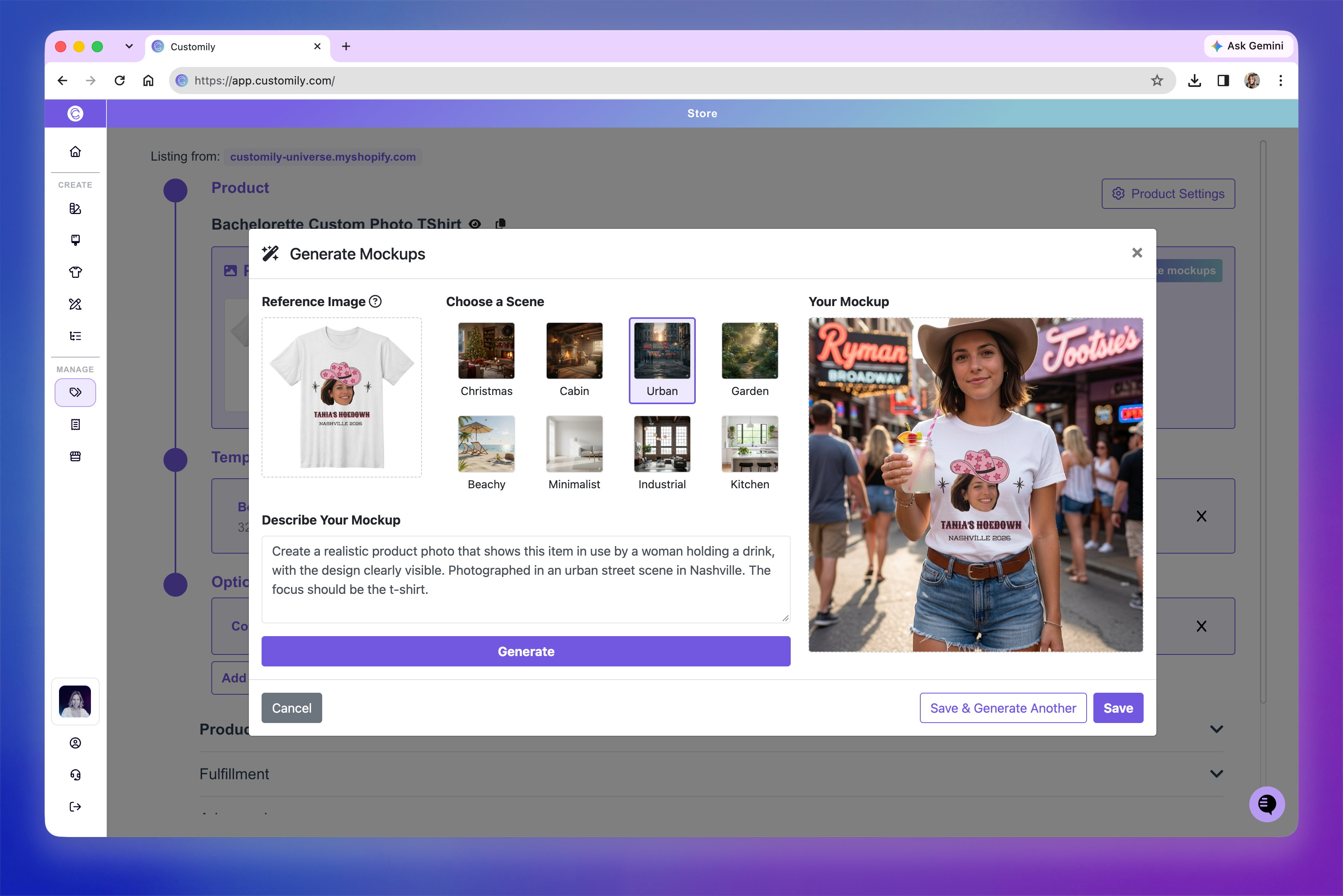Open a new browser tab
The image size is (1343, 896).
(x=346, y=46)
